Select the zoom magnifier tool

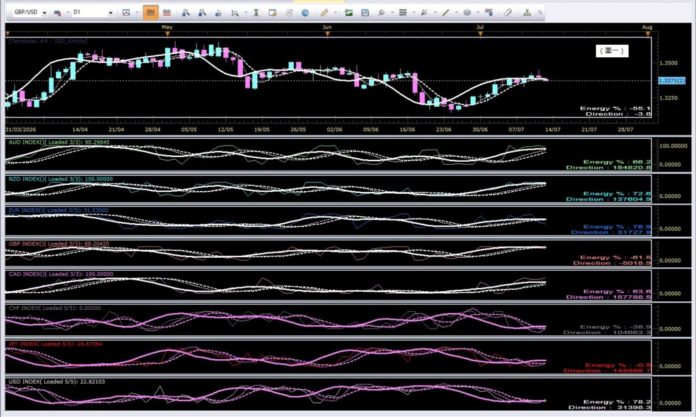pos(234,13)
